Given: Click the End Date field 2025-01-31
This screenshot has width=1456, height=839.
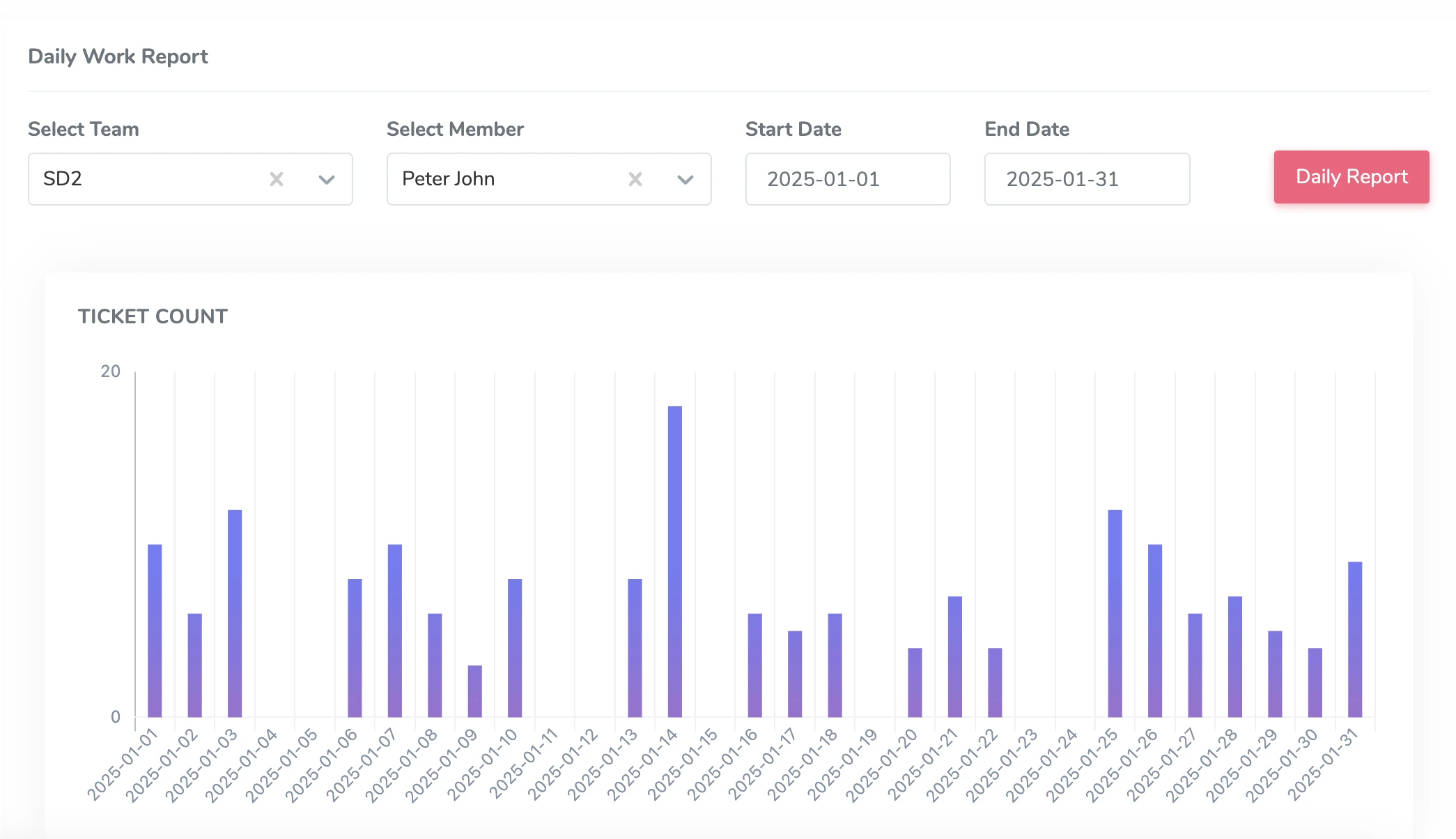Looking at the screenshot, I should pyautogui.click(x=1087, y=179).
